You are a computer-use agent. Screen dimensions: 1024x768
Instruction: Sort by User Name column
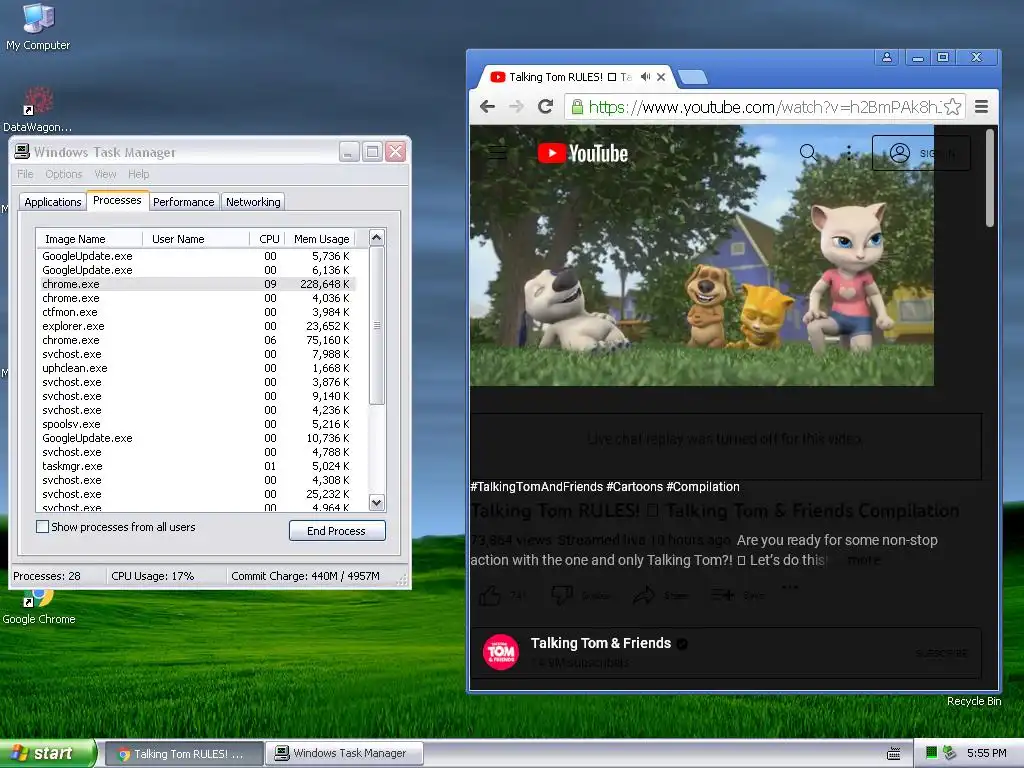click(196, 239)
